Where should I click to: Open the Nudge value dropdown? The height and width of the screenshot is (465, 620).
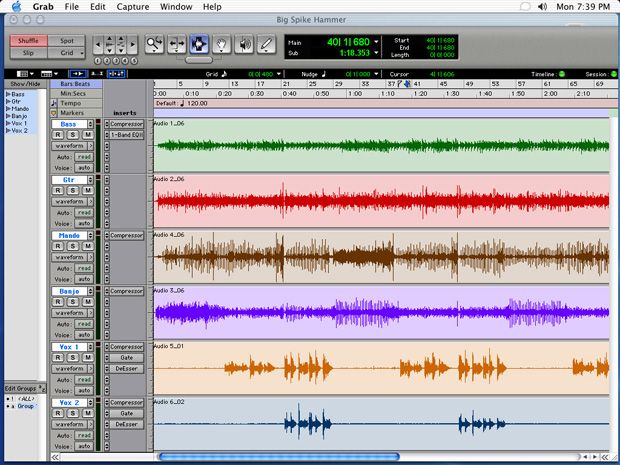click(x=376, y=74)
